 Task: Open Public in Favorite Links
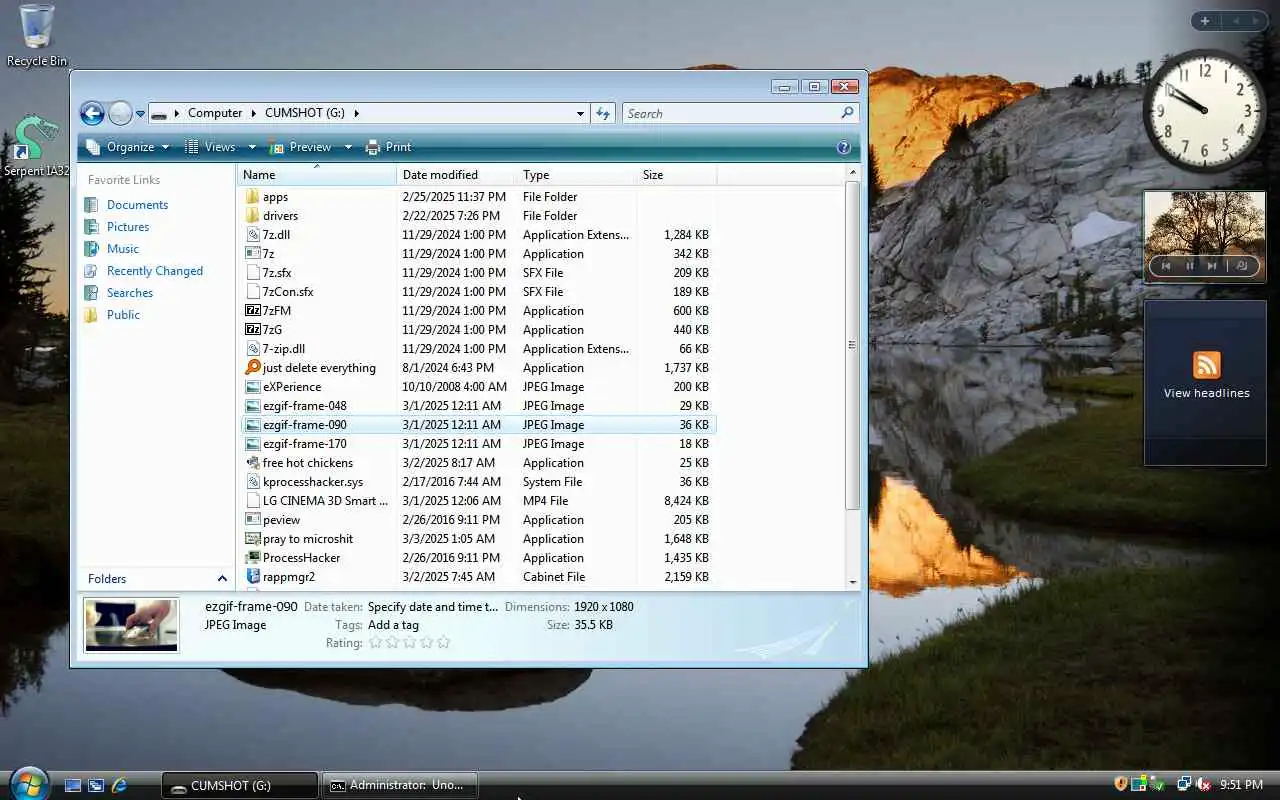pyautogui.click(x=123, y=315)
